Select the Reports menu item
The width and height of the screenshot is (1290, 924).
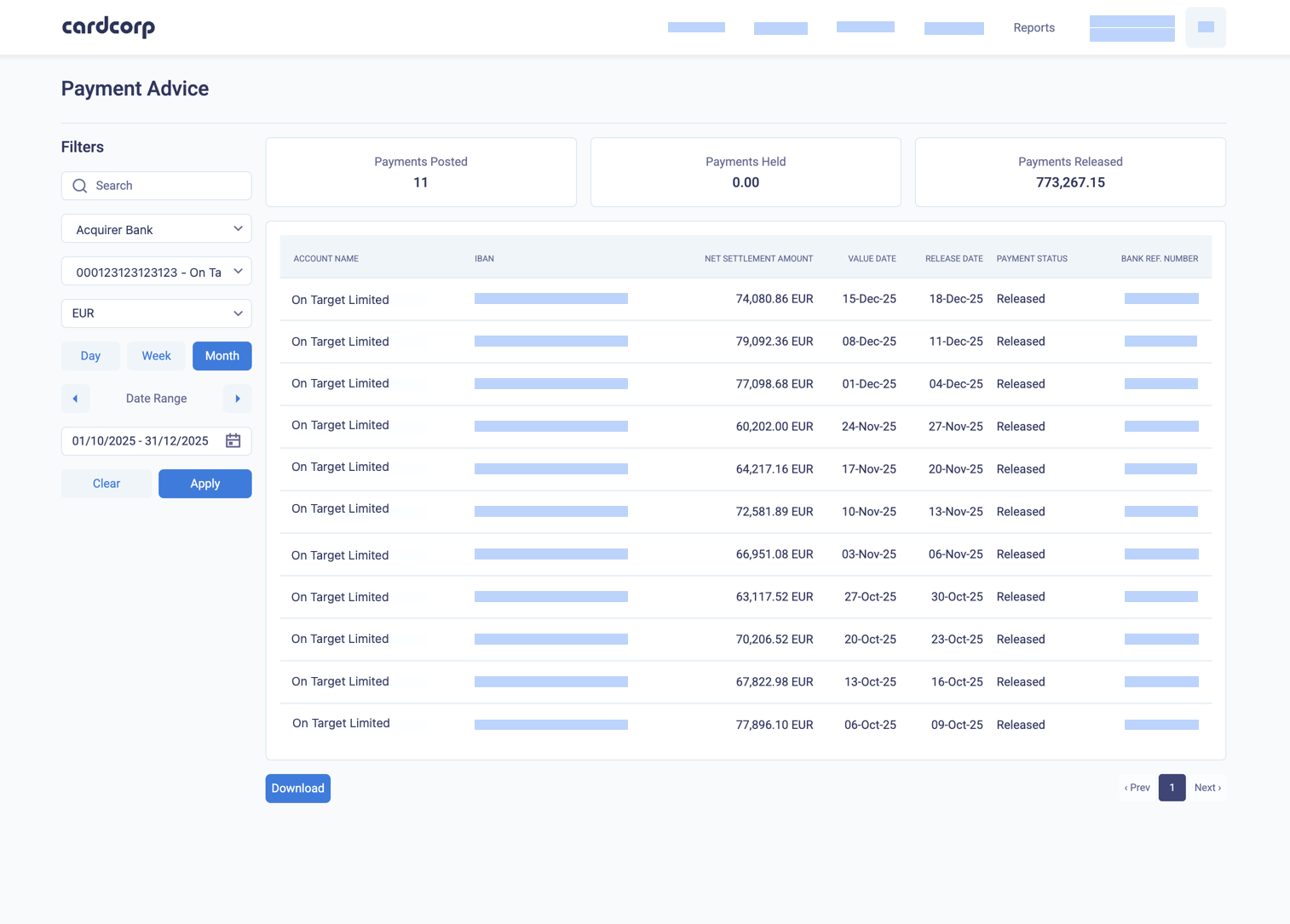coord(1034,27)
